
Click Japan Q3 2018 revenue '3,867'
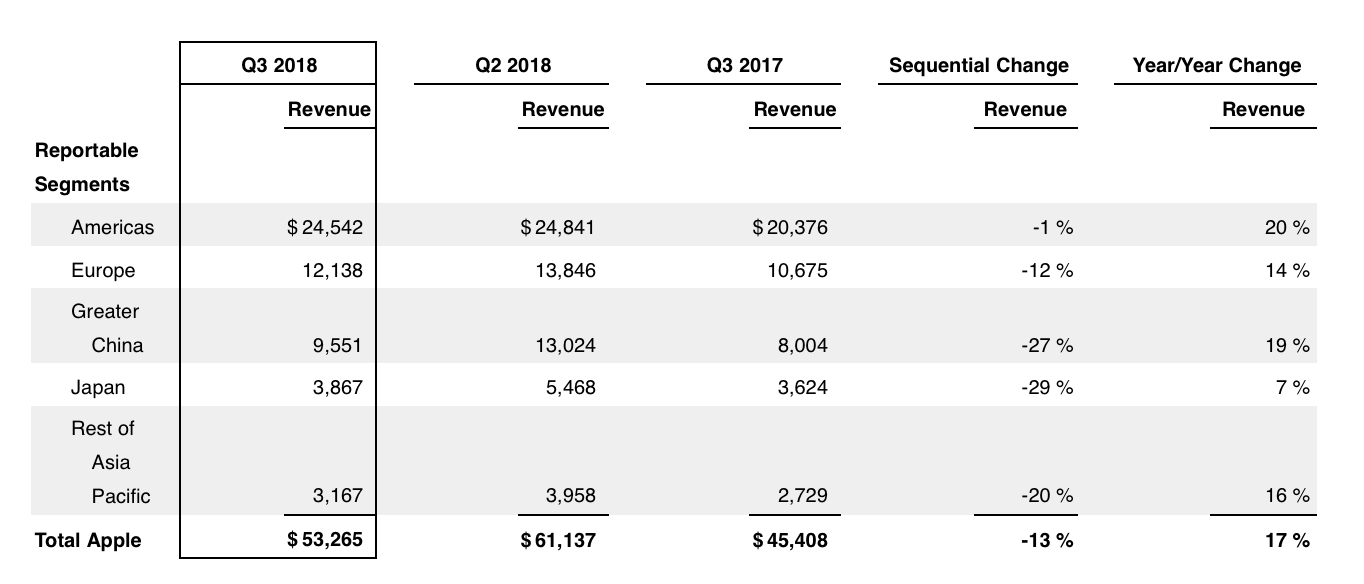click(337, 387)
